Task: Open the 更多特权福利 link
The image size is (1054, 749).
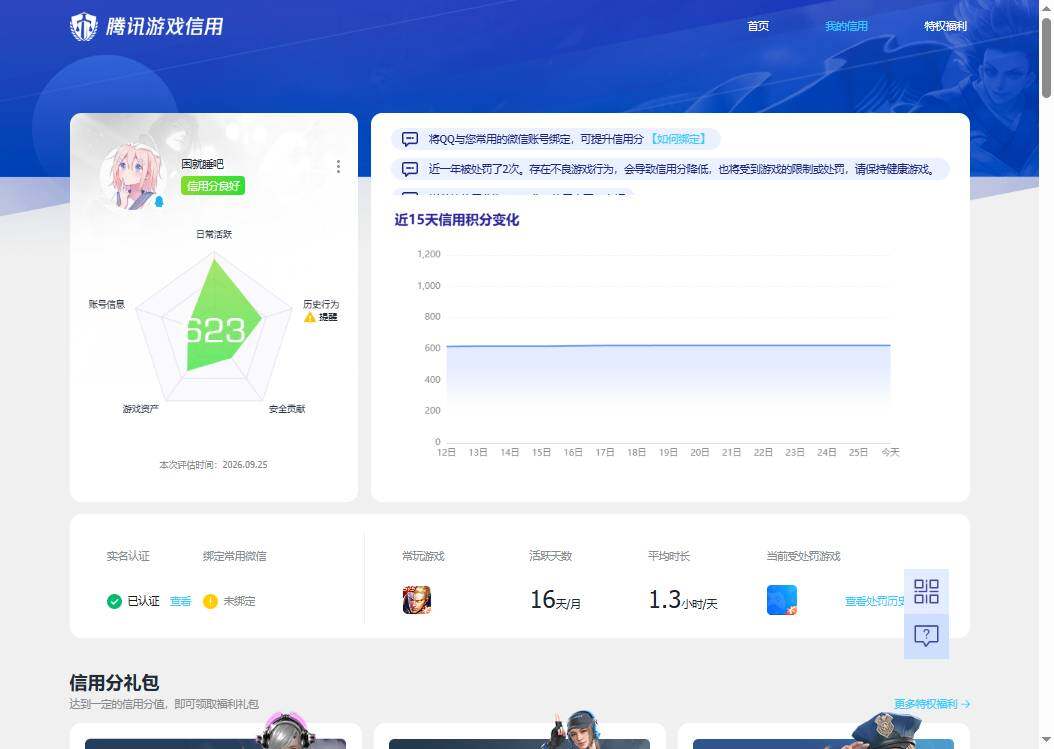Action: click(932, 704)
